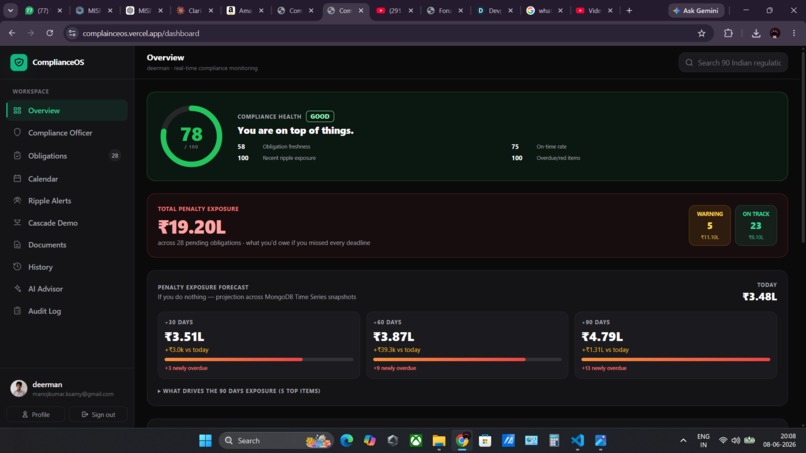
Task: Click the deerman user avatar
Action: pos(19,388)
